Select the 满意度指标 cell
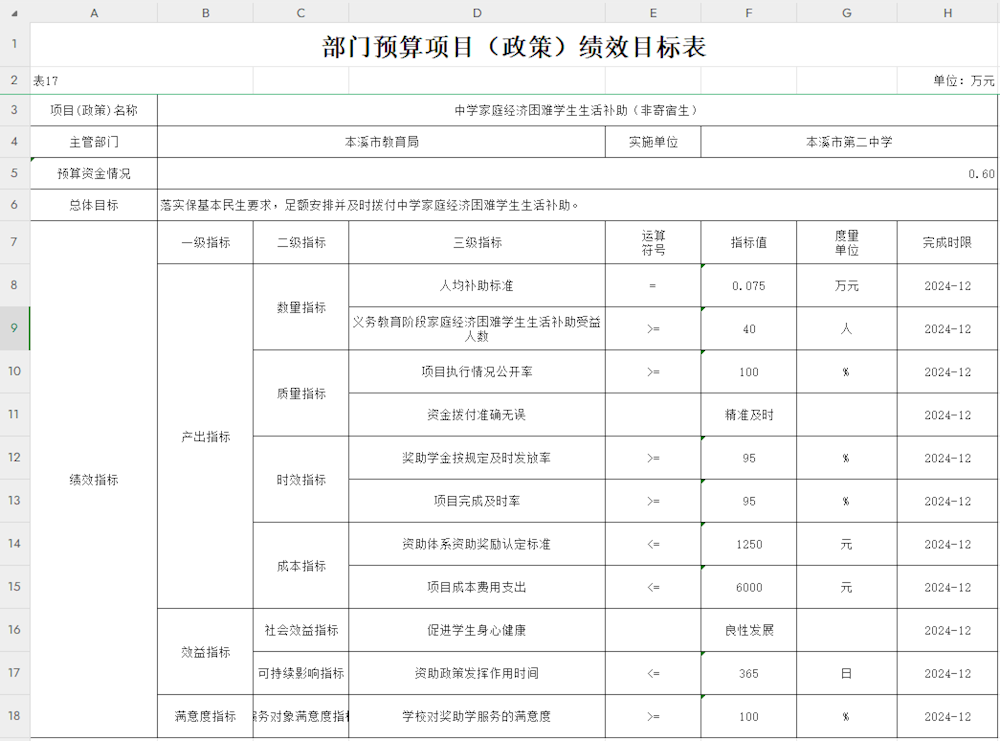The height and width of the screenshot is (741, 1000). [x=205, y=716]
